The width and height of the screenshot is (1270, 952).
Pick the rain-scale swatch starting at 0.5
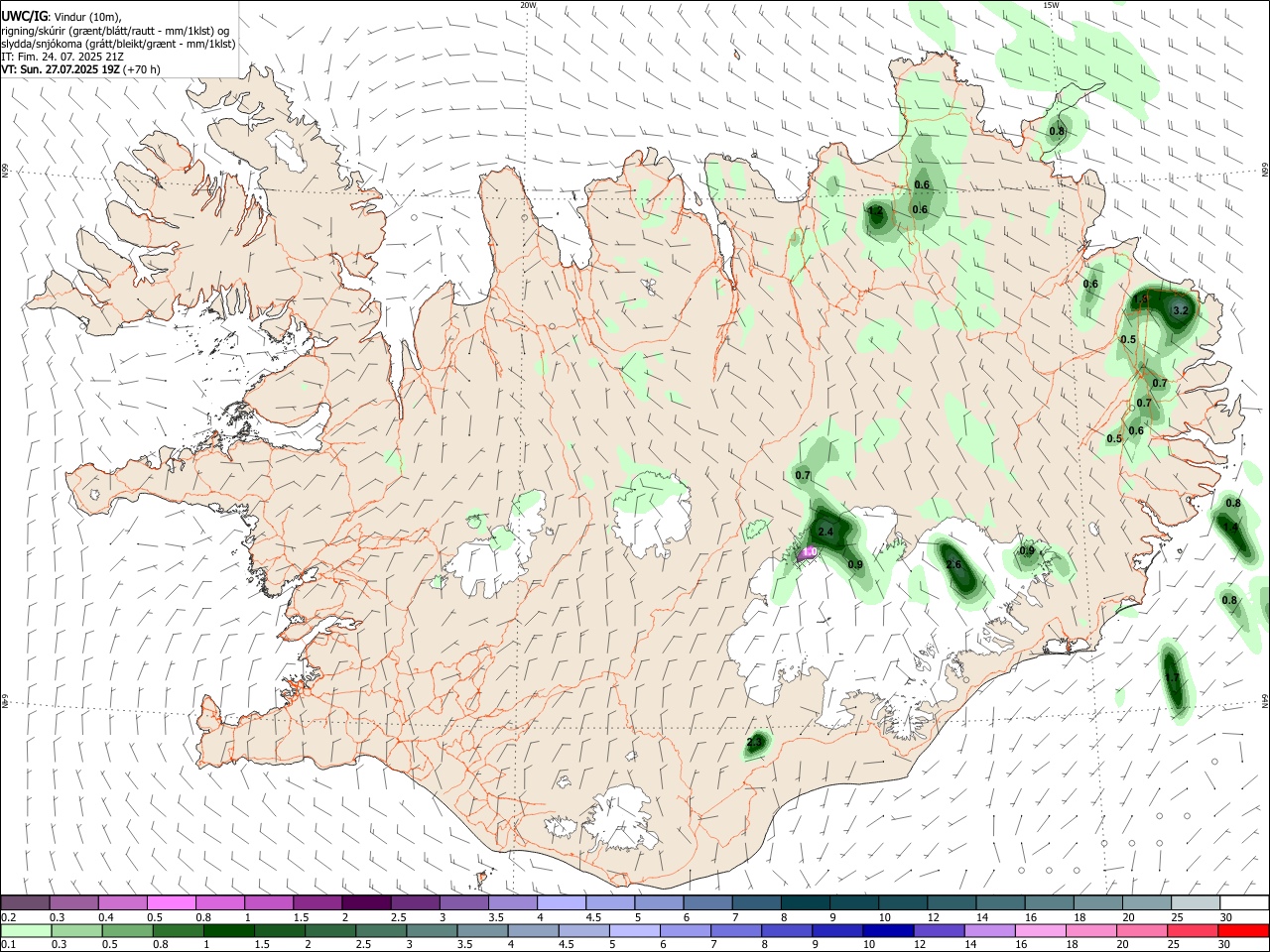tap(127, 930)
